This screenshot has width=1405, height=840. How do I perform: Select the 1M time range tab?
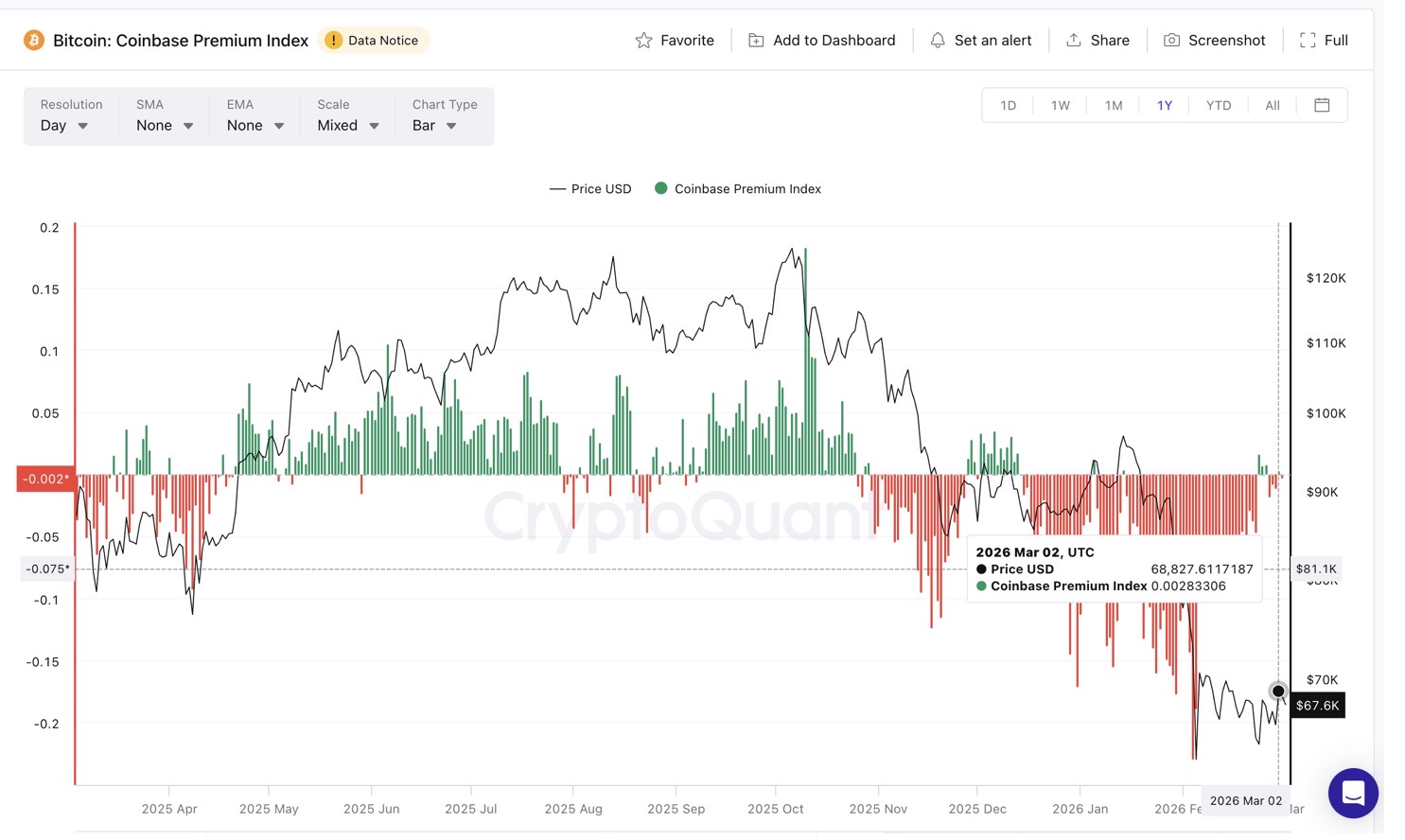click(1114, 105)
